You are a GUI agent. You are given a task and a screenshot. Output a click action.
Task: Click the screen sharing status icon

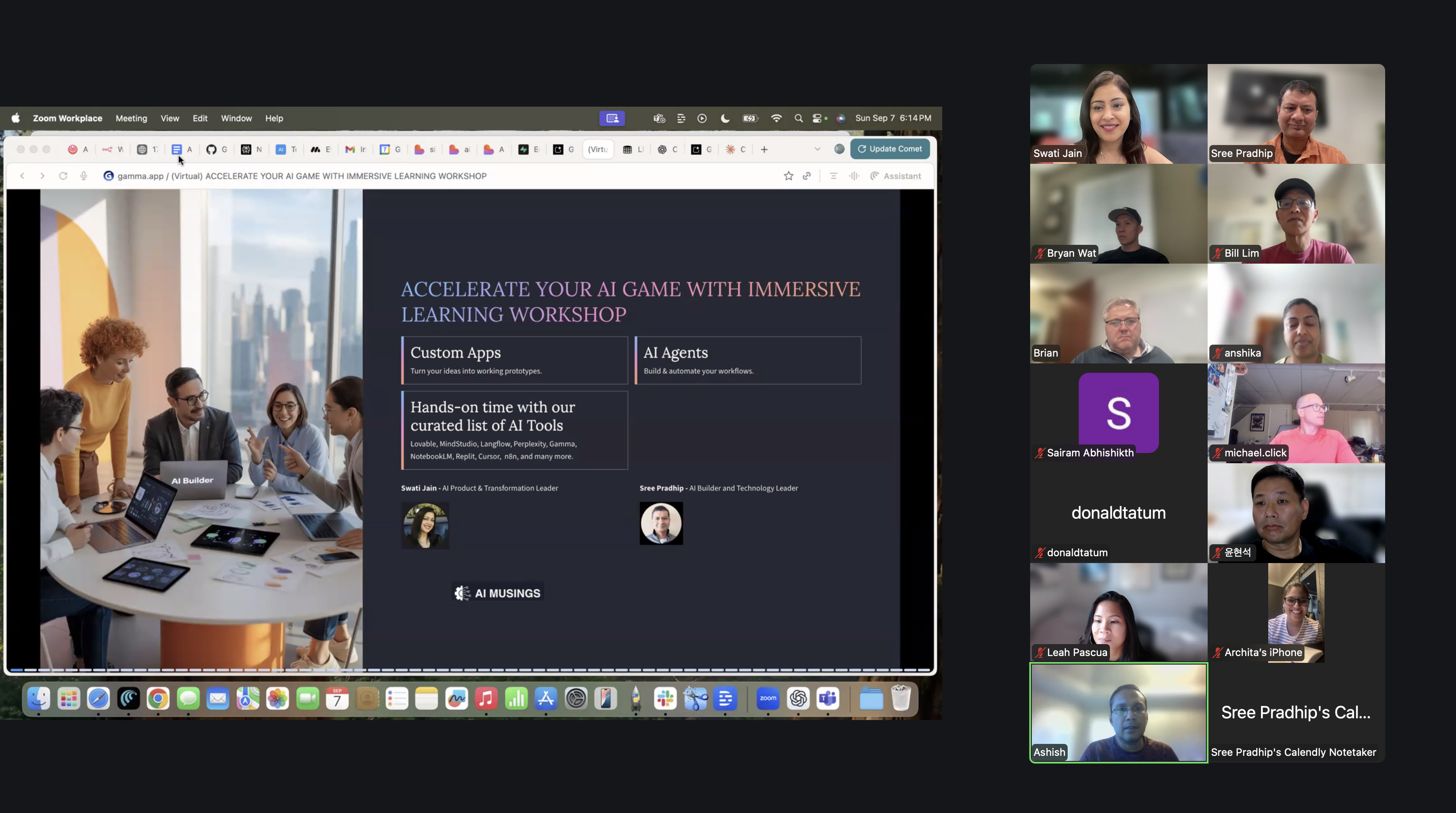pos(612,118)
